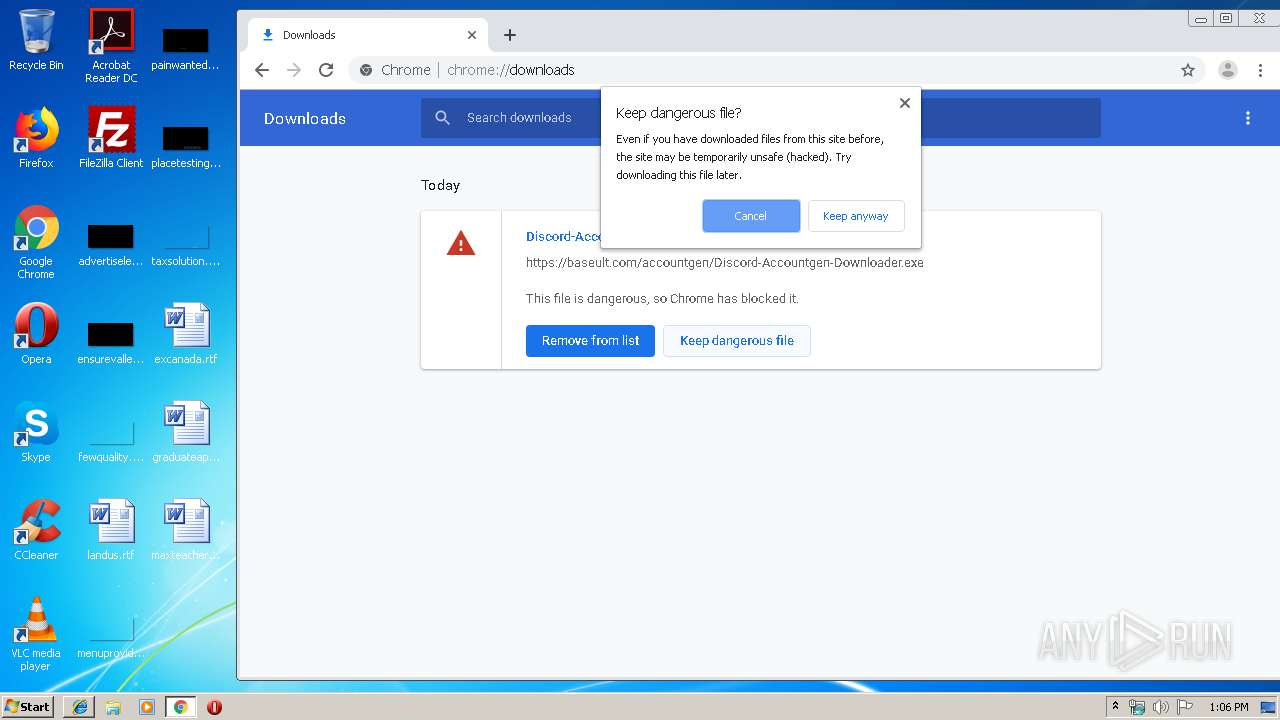Choose Keep anyway in the dialog
Viewport: 1280px width, 720px height.
tap(856, 216)
